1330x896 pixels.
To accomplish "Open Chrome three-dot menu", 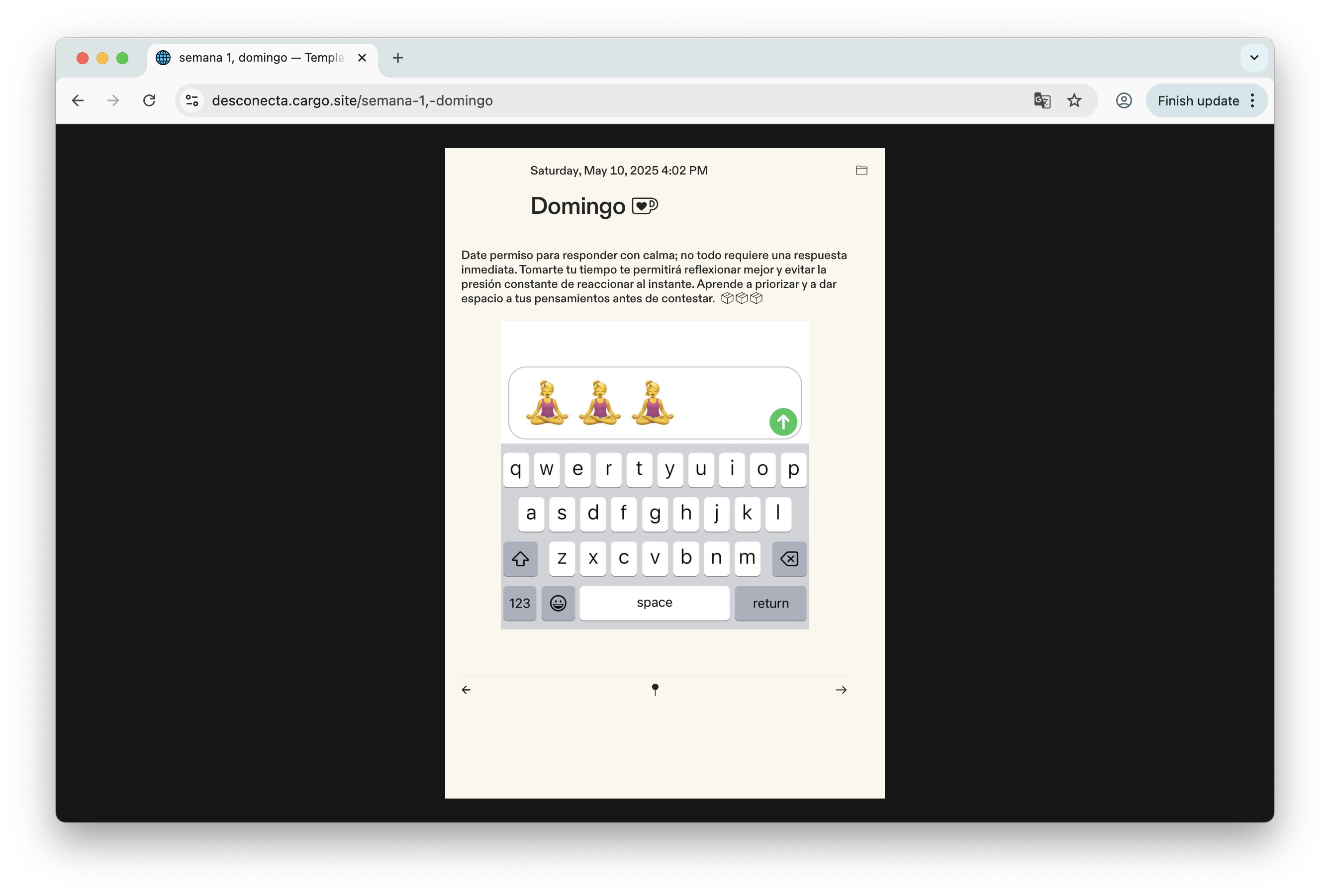I will 1252,100.
